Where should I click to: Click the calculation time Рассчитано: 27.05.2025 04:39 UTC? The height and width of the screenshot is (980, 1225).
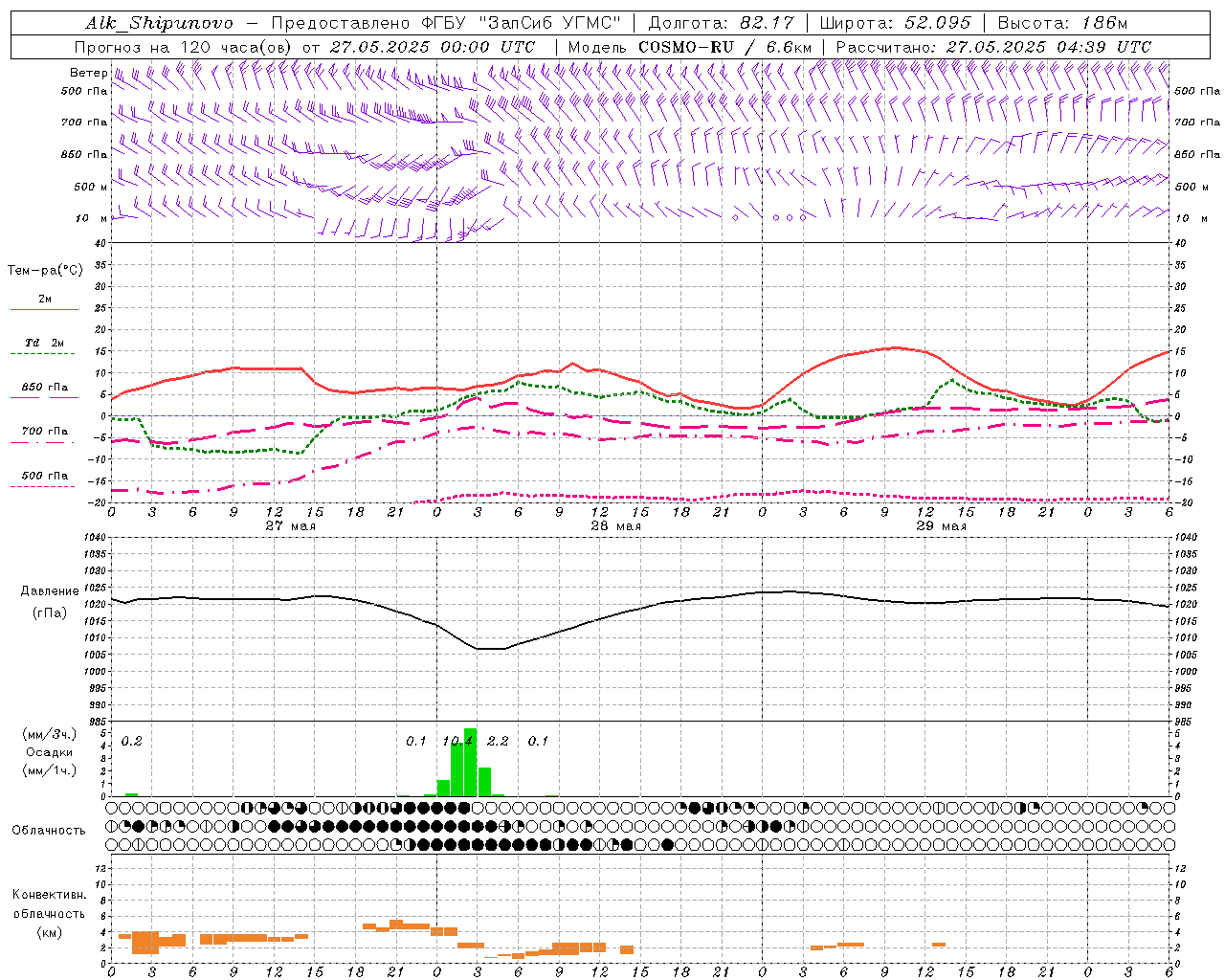[993, 47]
